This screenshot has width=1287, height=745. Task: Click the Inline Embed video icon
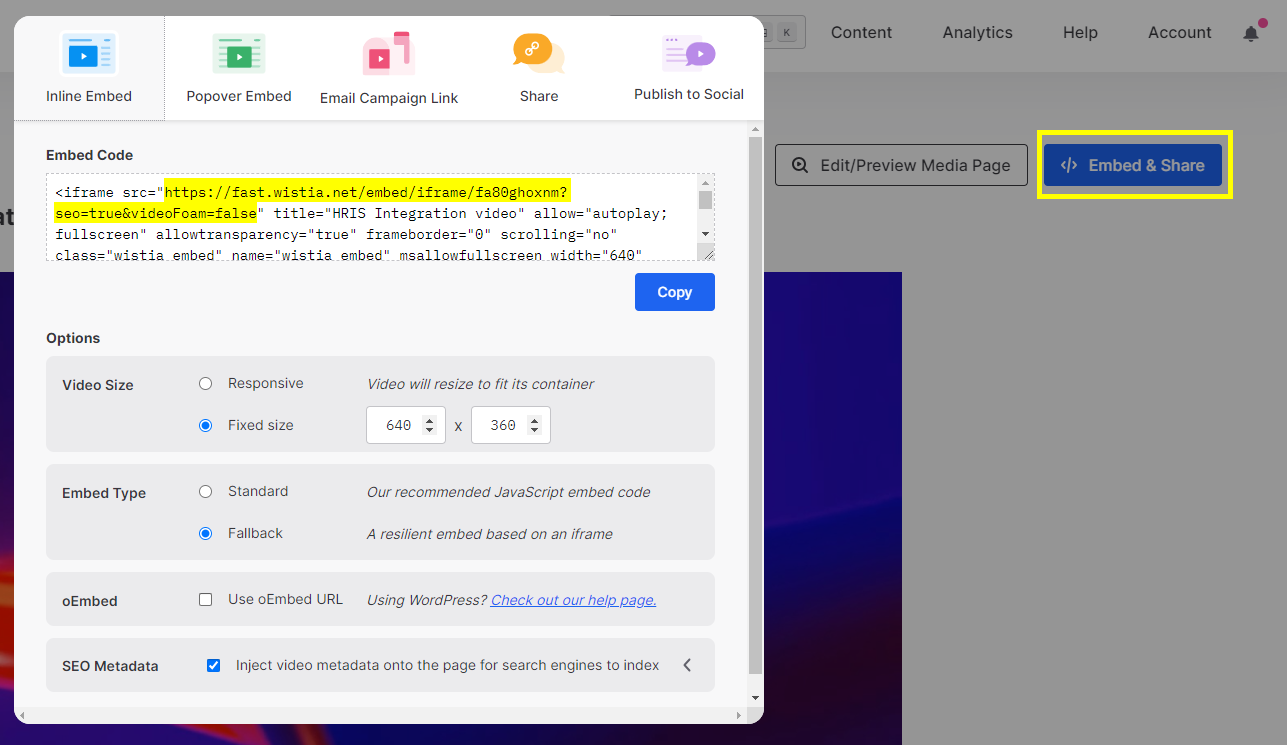pyautogui.click(x=89, y=54)
